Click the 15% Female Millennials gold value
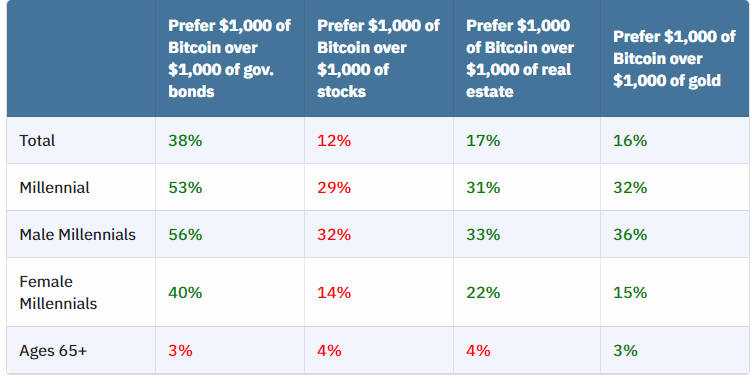The width and height of the screenshot is (752, 386). click(630, 292)
